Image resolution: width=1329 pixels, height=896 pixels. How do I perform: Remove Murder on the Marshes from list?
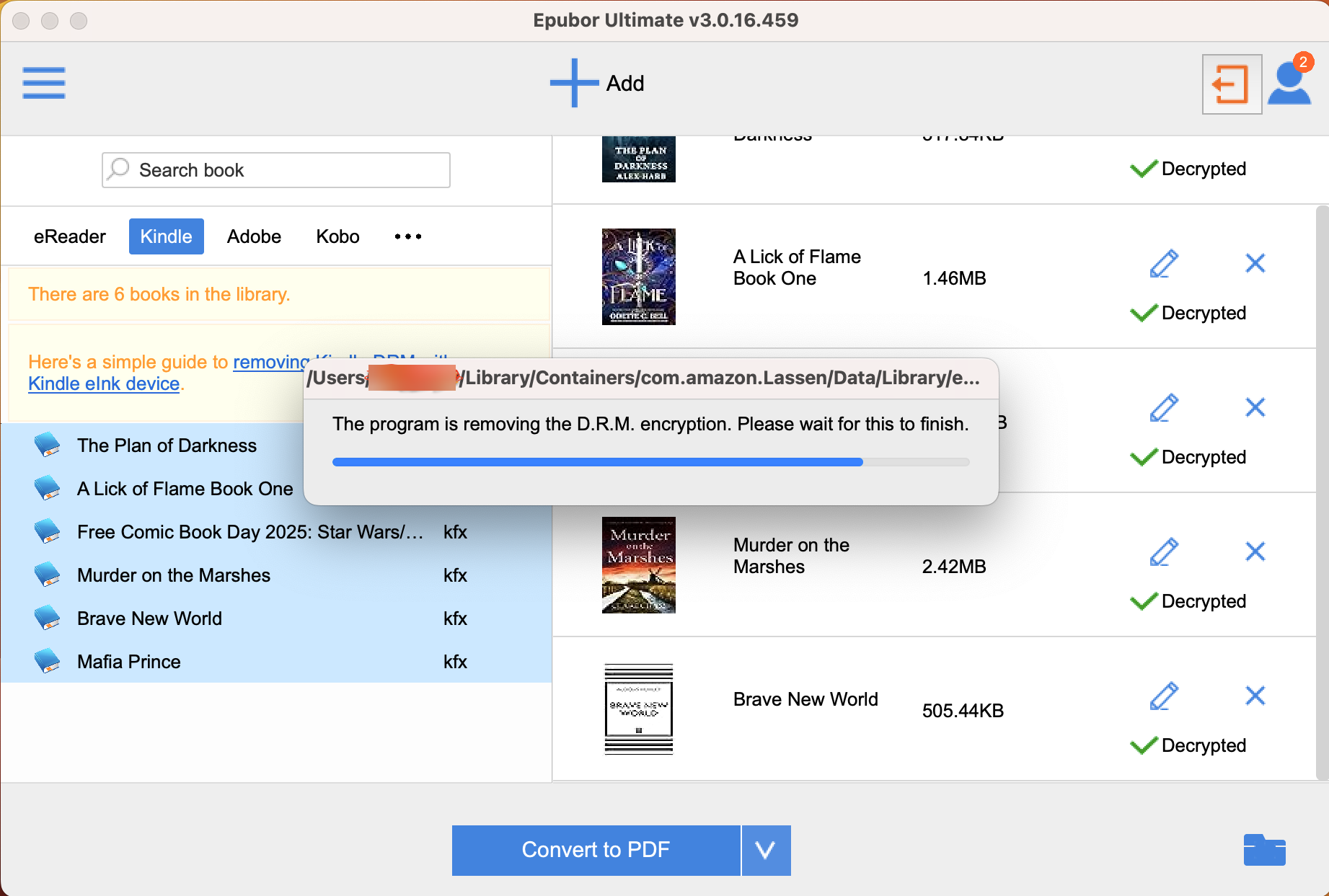(1255, 552)
